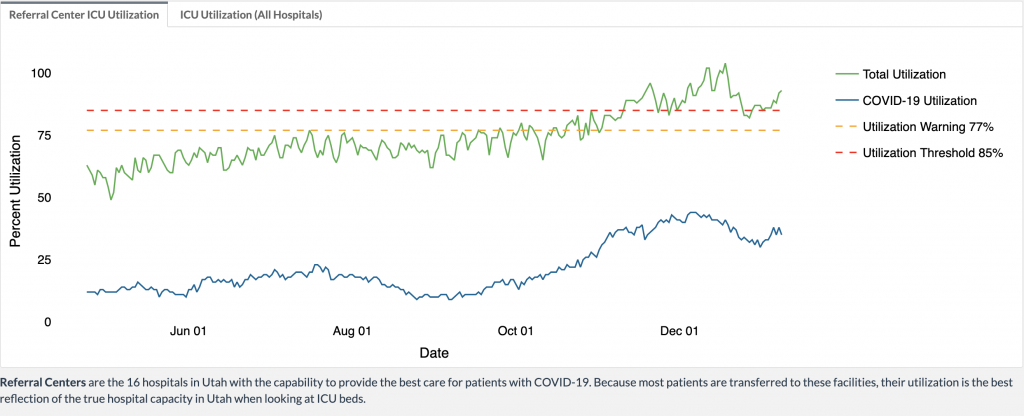Click the blue line sample in legend
Viewport: 1024px width, 416px height.
848,100
